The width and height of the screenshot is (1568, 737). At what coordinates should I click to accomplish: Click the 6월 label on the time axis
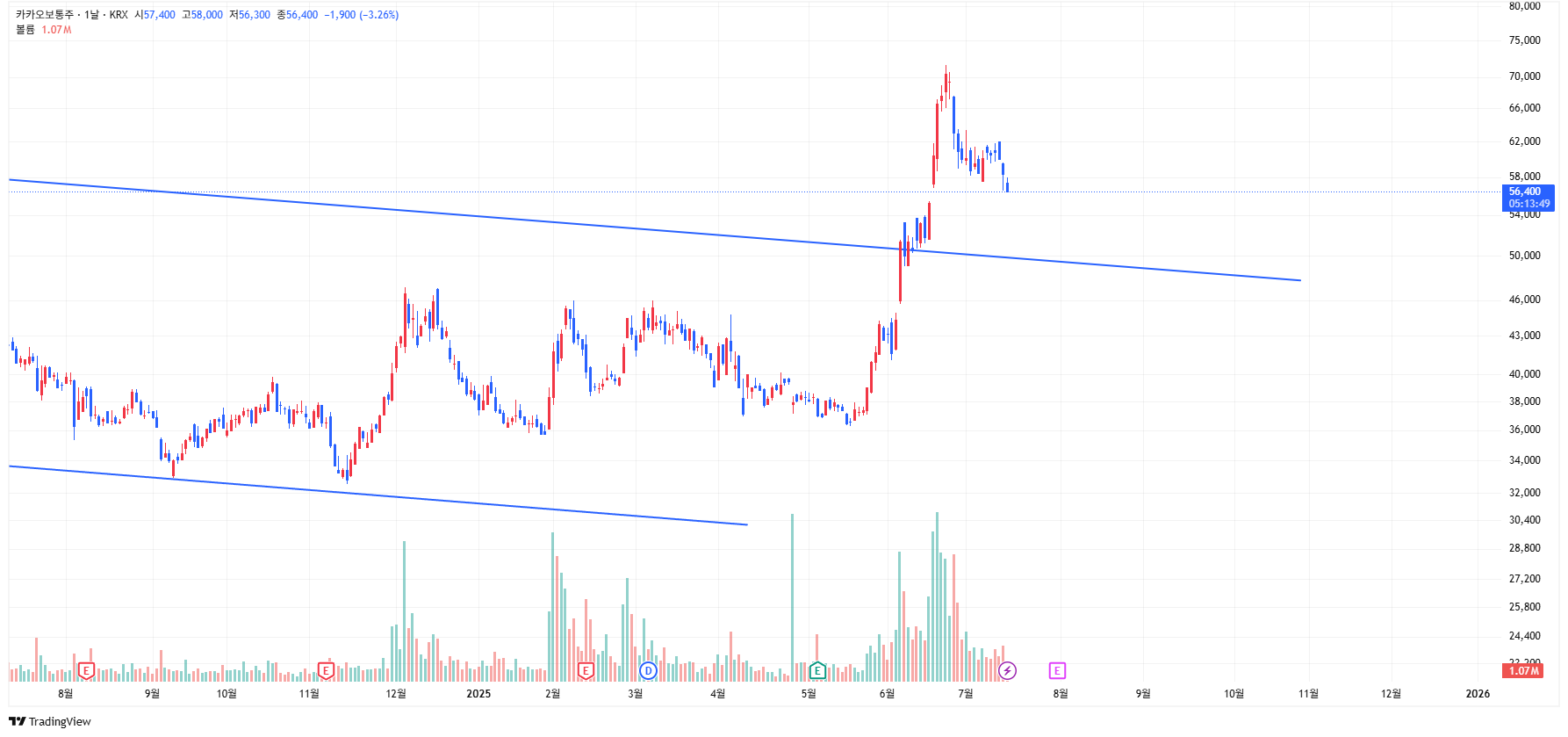click(887, 694)
